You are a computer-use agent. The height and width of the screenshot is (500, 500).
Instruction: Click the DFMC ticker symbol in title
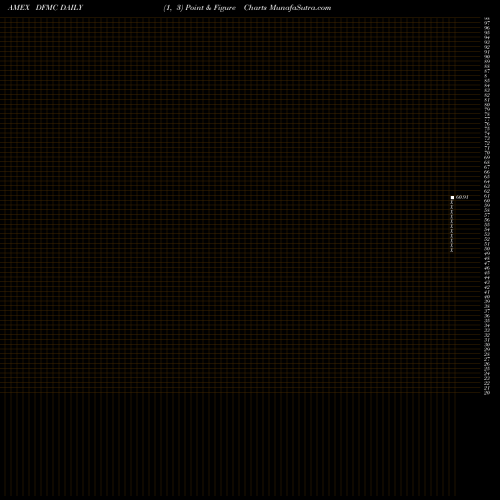[47, 7]
